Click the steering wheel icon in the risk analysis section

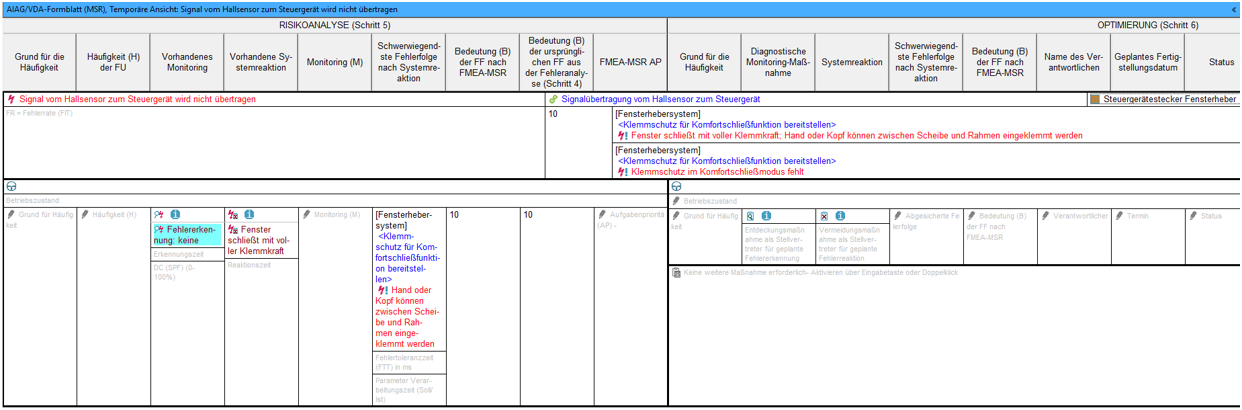(x=11, y=187)
